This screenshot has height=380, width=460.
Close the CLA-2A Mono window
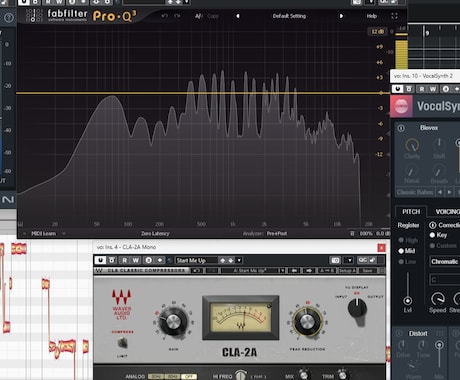coord(381,248)
